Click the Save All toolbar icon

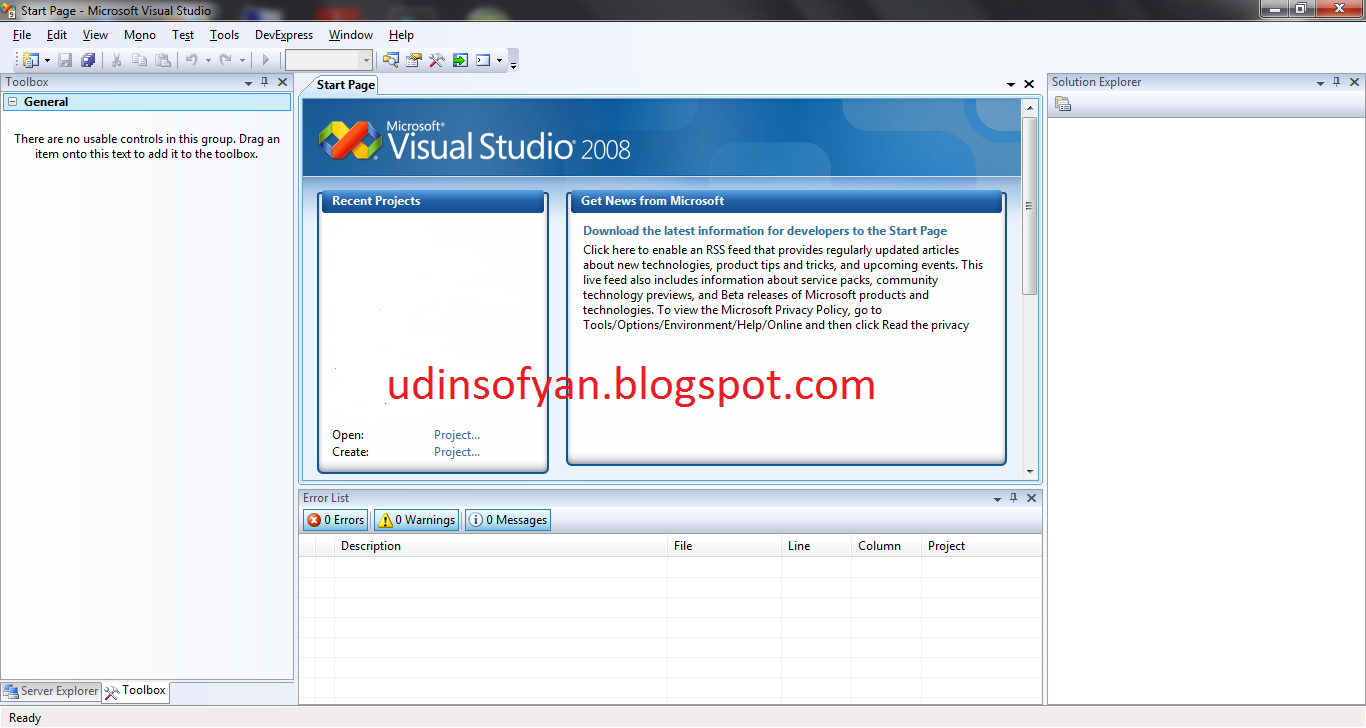click(x=88, y=60)
